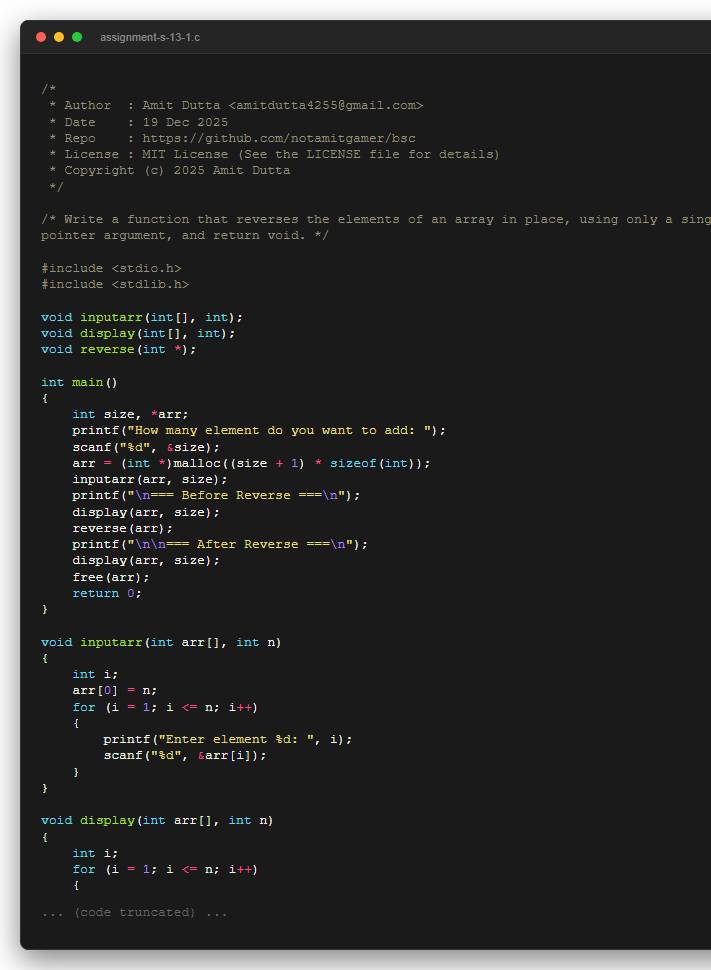Click the printf '=== After Reverse ===' line
The width and height of the screenshot is (711, 970).
220,544
